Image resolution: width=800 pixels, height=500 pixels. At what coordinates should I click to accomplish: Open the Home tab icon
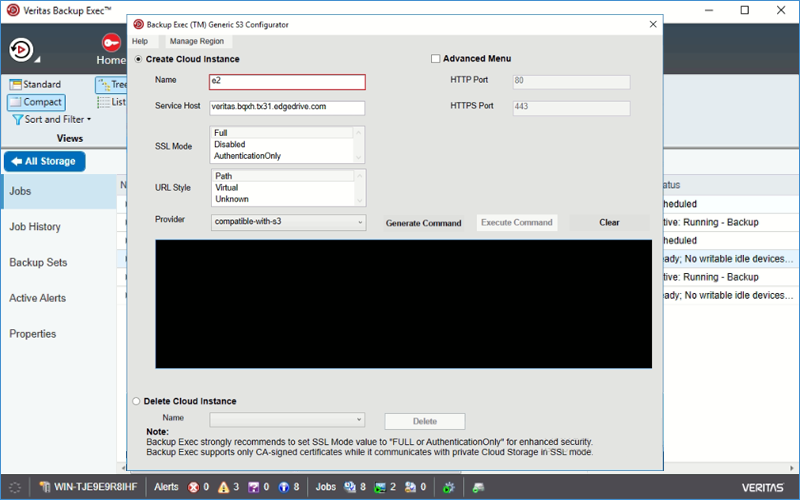click(x=111, y=43)
